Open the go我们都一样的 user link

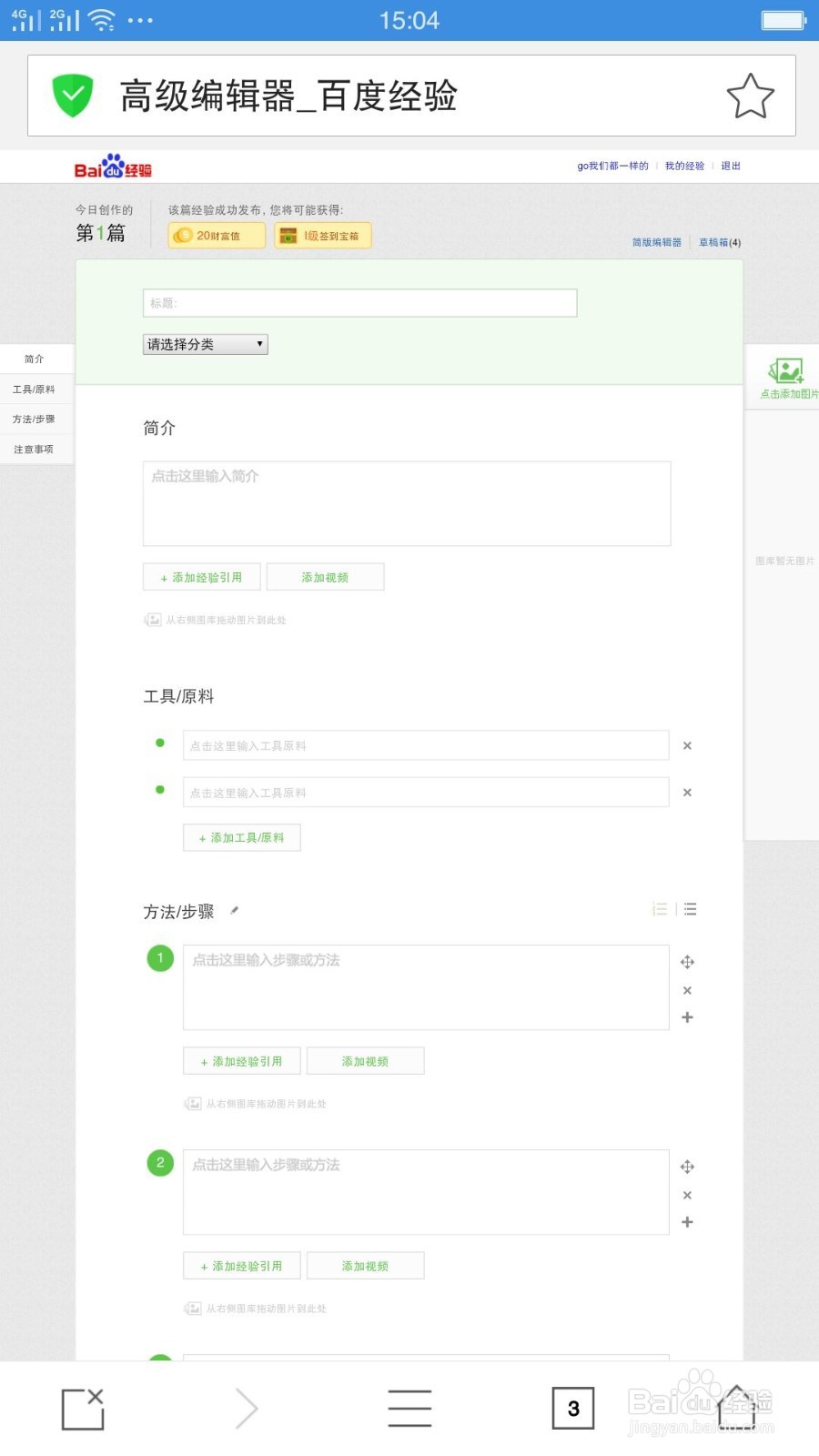pyautogui.click(x=612, y=166)
